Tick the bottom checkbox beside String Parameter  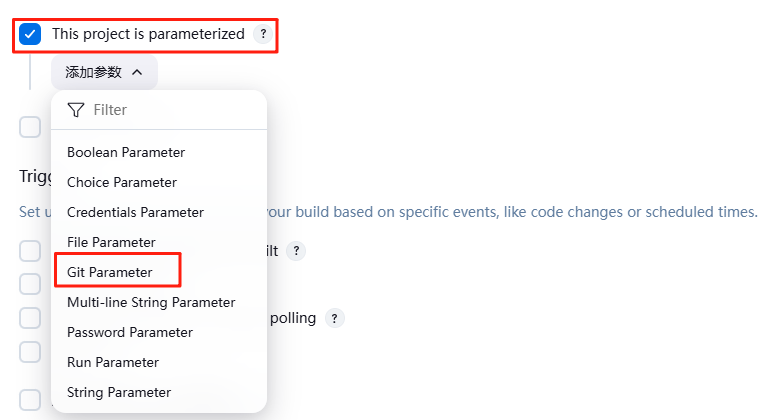tap(30, 400)
